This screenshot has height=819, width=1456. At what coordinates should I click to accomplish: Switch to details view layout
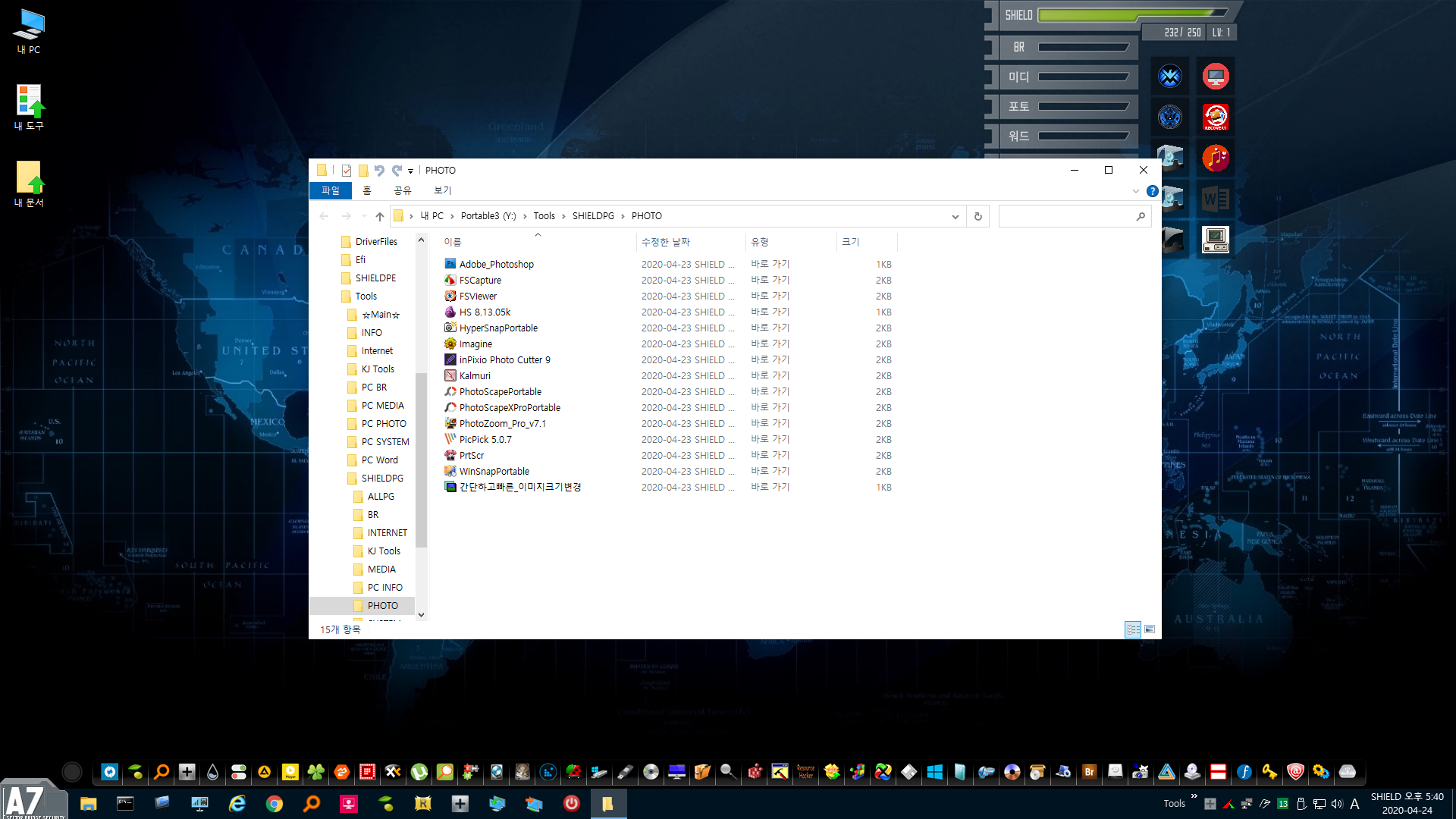point(1133,629)
